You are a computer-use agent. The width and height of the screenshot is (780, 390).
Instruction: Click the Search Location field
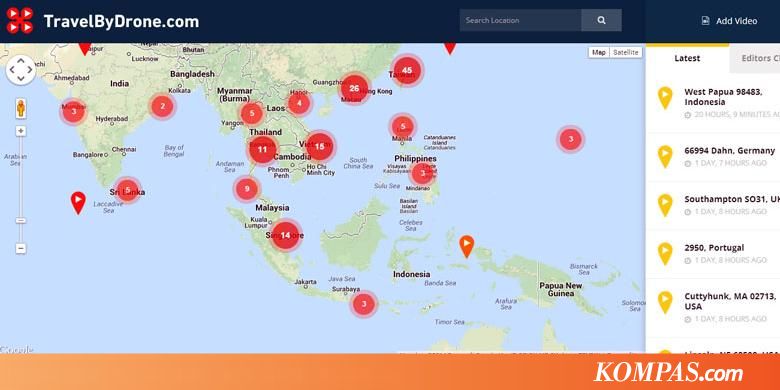click(520, 20)
